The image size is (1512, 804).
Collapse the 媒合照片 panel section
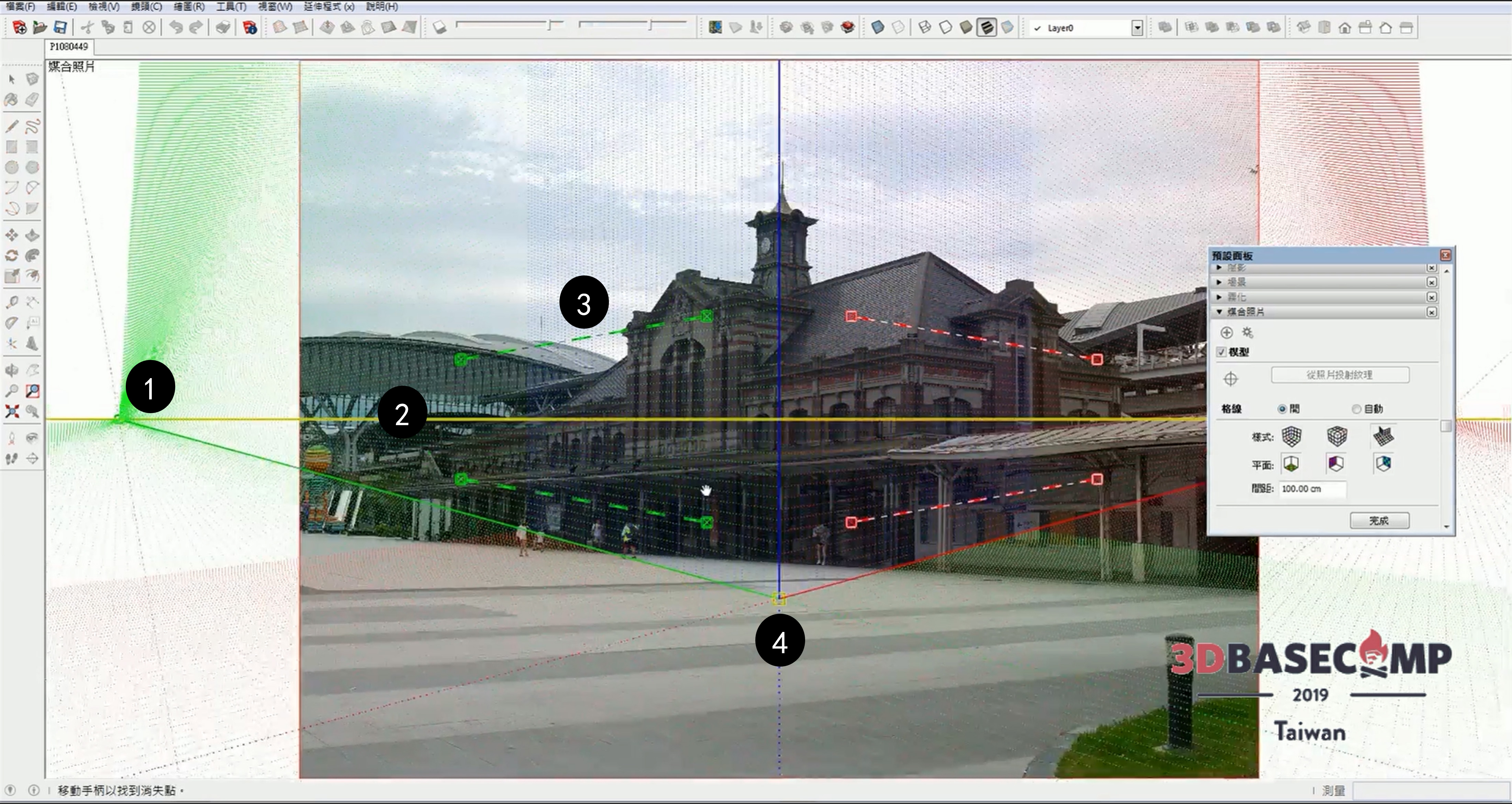point(1220,312)
